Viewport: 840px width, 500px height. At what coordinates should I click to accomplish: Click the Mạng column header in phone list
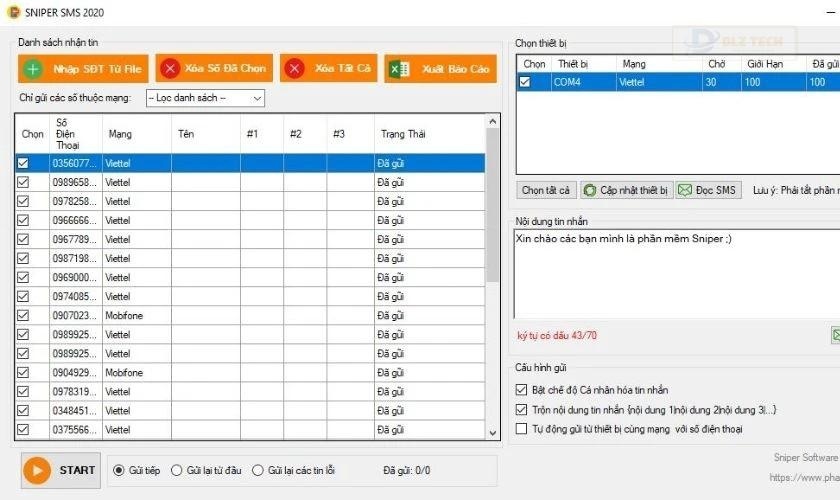pos(120,134)
